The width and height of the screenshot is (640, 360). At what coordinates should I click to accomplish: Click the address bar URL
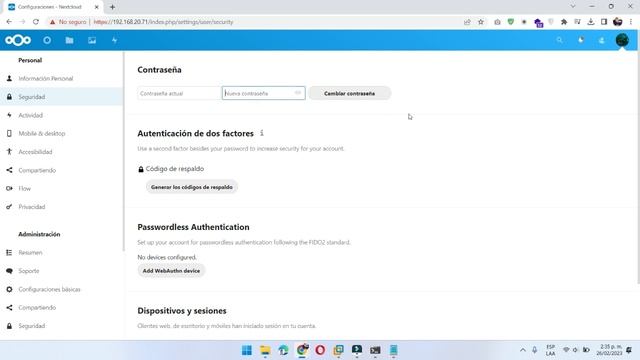[163, 22]
